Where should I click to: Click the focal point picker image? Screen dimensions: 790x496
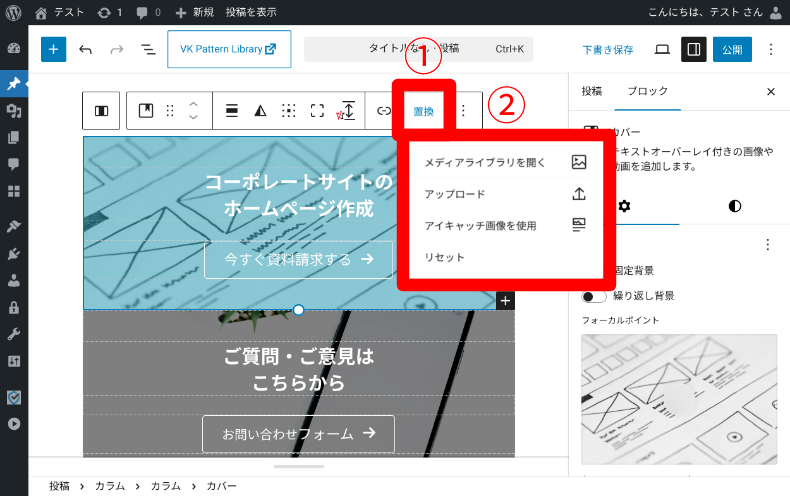(679, 399)
